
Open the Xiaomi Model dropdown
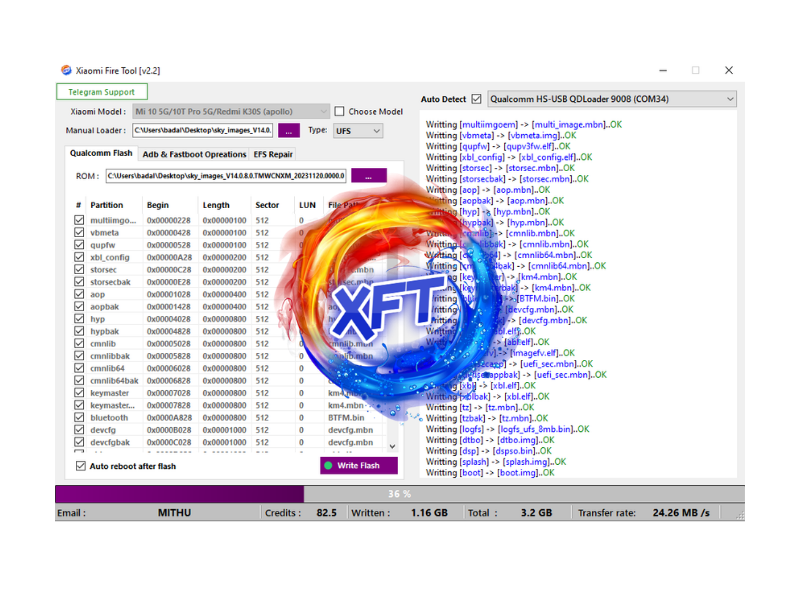pyautogui.click(x=231, y=111)
